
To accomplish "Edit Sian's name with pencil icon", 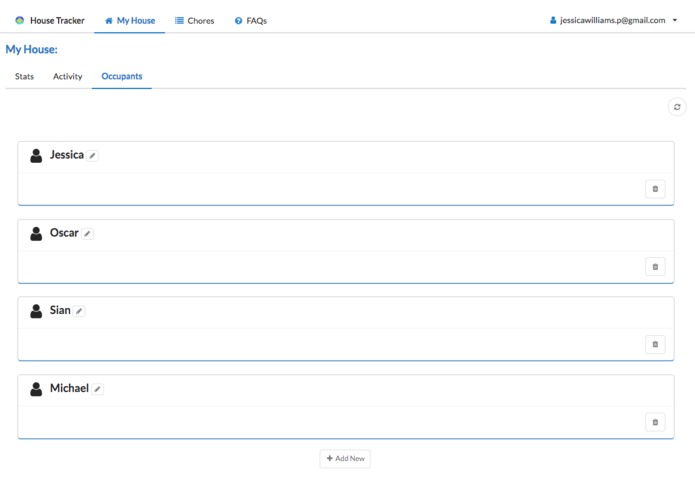I will point(79,311).
